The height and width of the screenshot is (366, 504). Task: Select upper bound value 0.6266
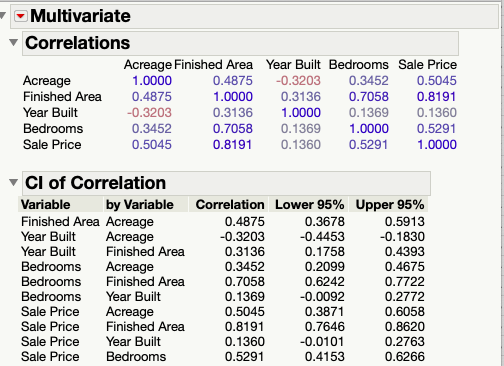[x=405, y=357]
